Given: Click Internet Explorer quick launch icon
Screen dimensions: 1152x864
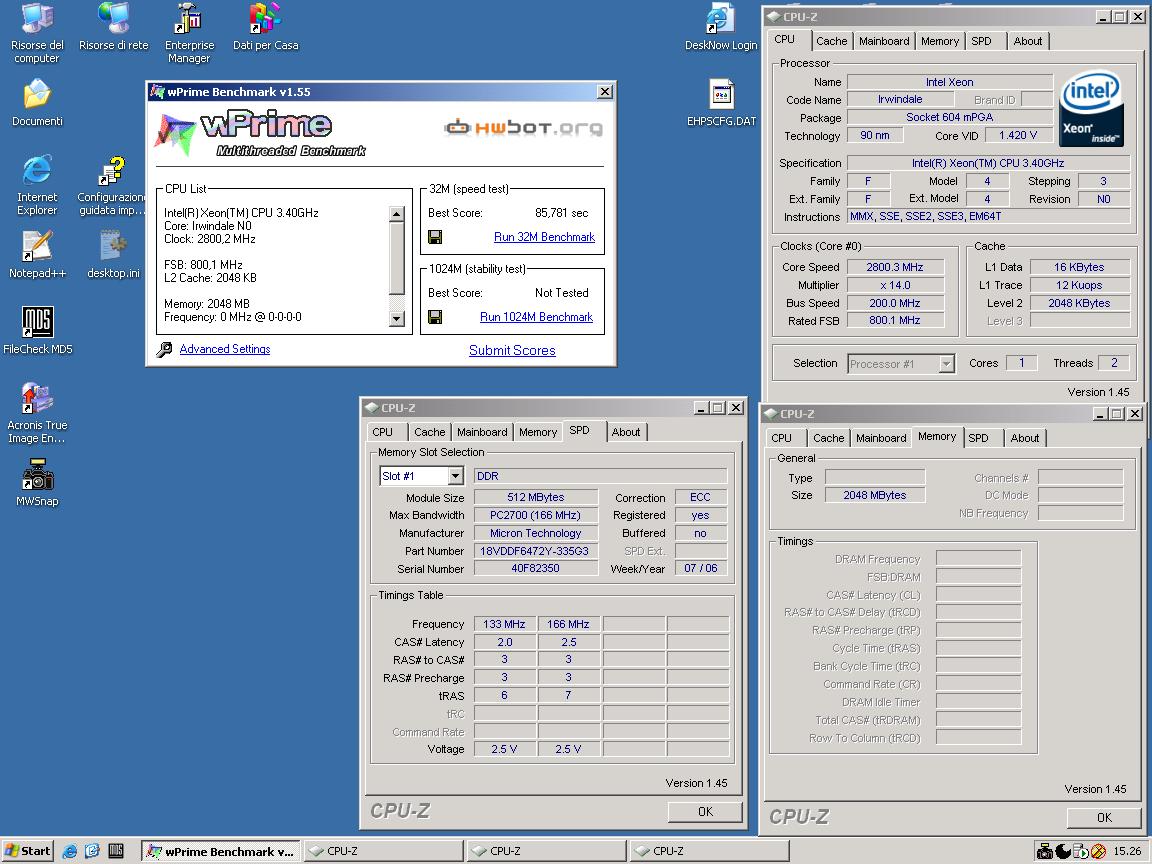Looking at the screenshot, I should 70,852.
